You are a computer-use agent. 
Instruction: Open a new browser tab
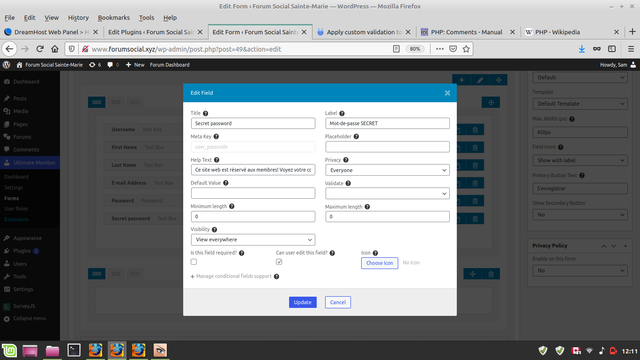(632, 32)
